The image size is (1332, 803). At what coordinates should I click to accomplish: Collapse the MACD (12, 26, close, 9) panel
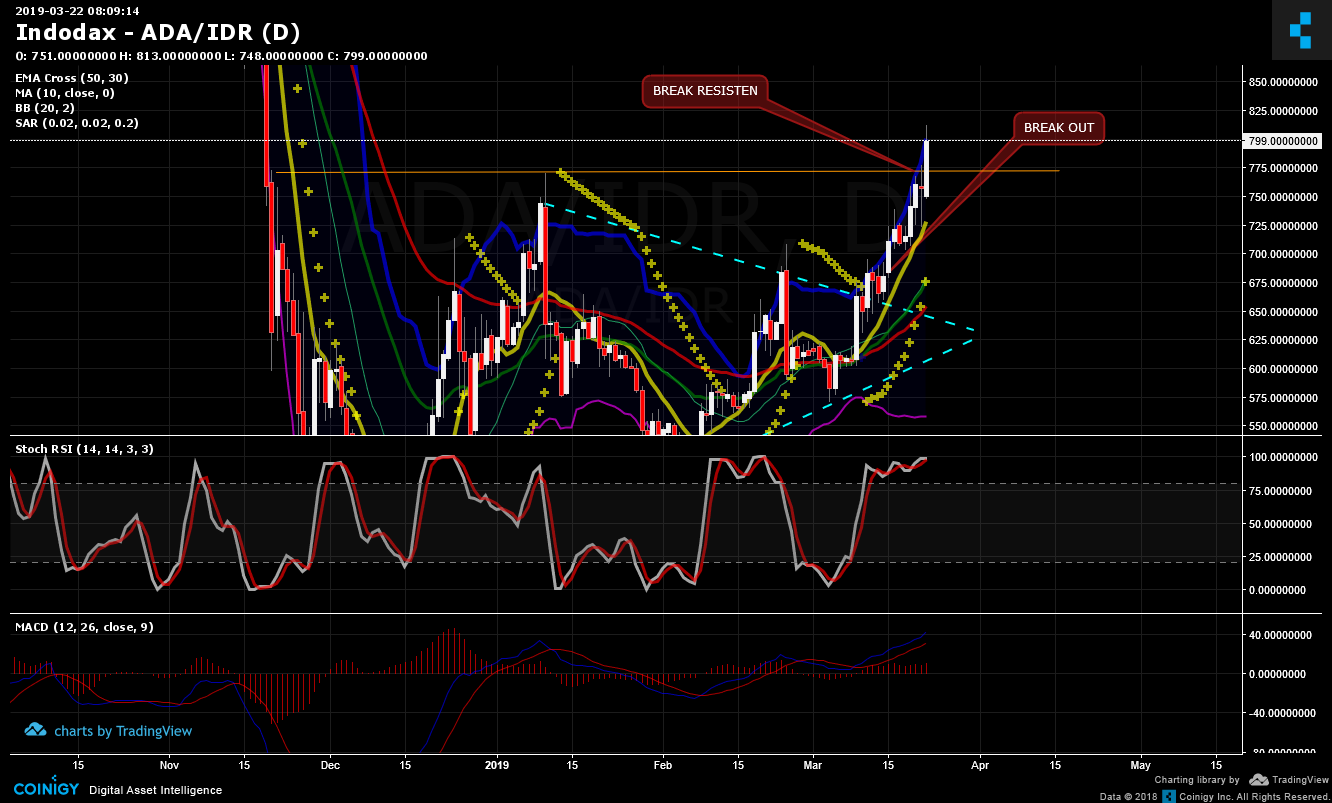[x=83, y=627]
